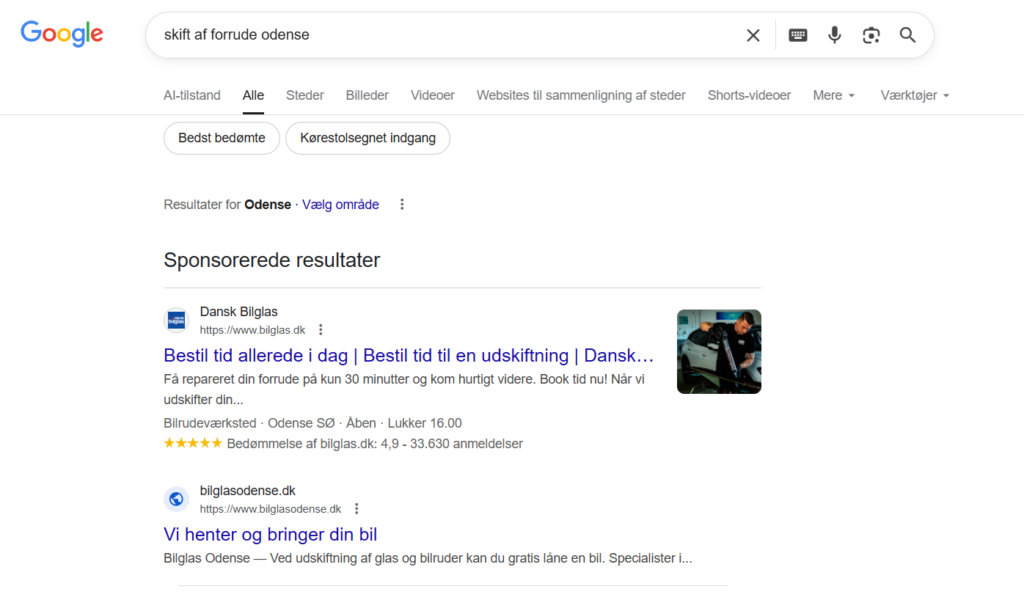
Task: Start voice search with the microphone icon
Action: coord(834,35)
